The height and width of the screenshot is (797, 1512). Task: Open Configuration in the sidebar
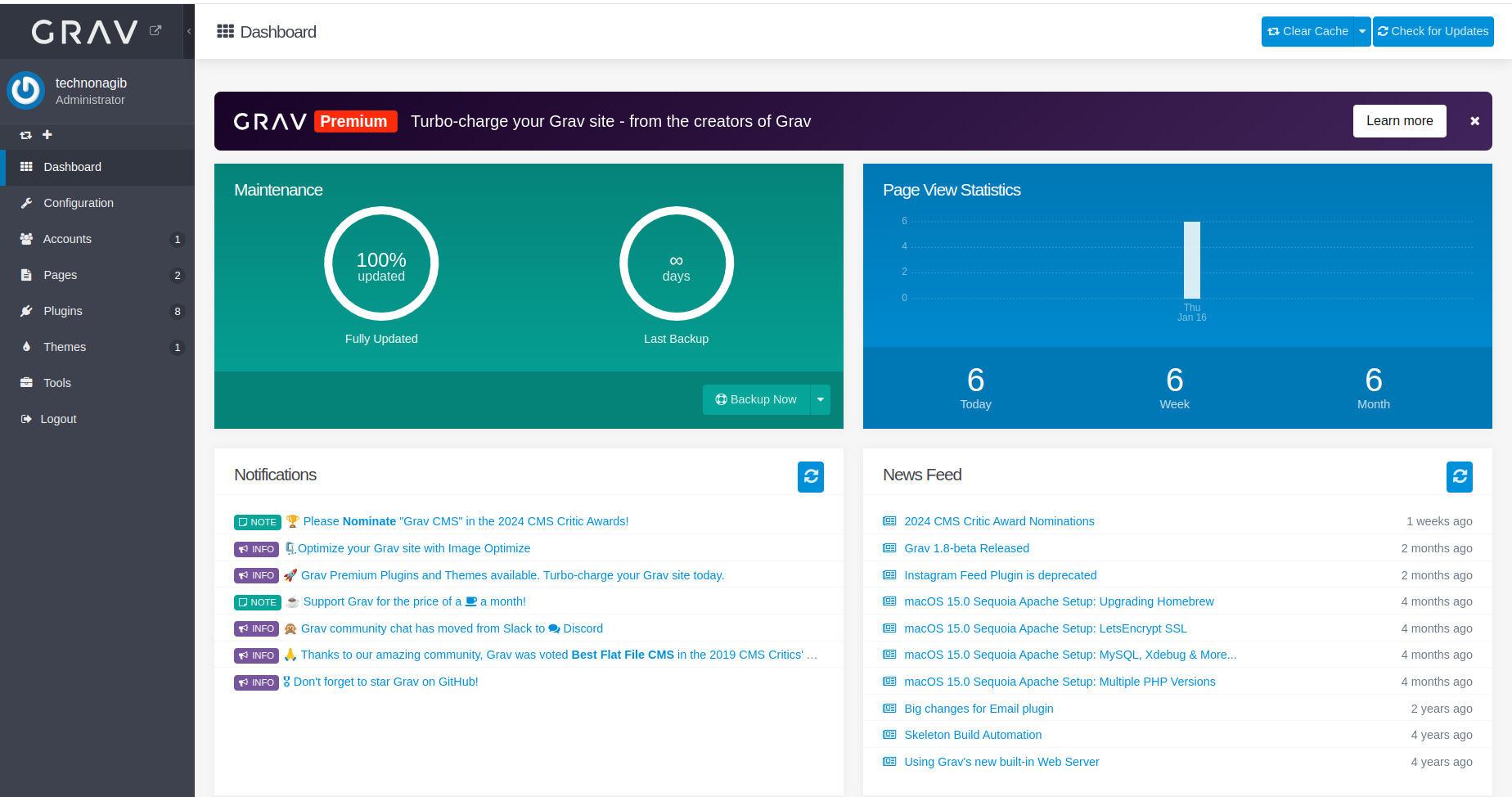coord(97,203)
